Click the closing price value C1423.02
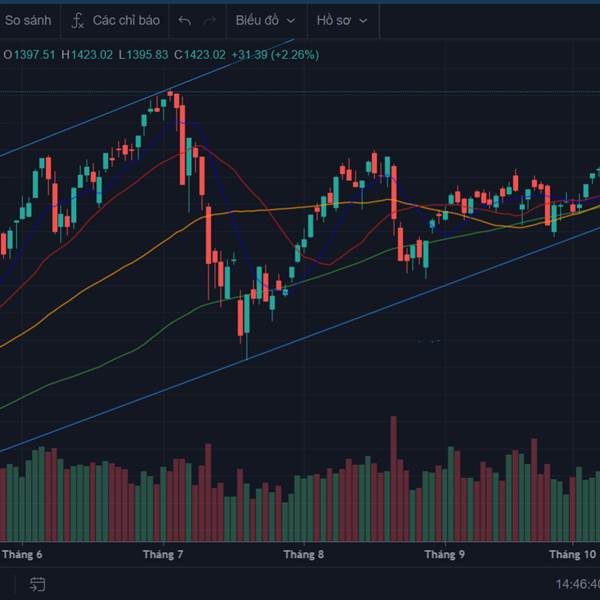 coord(200,55)
